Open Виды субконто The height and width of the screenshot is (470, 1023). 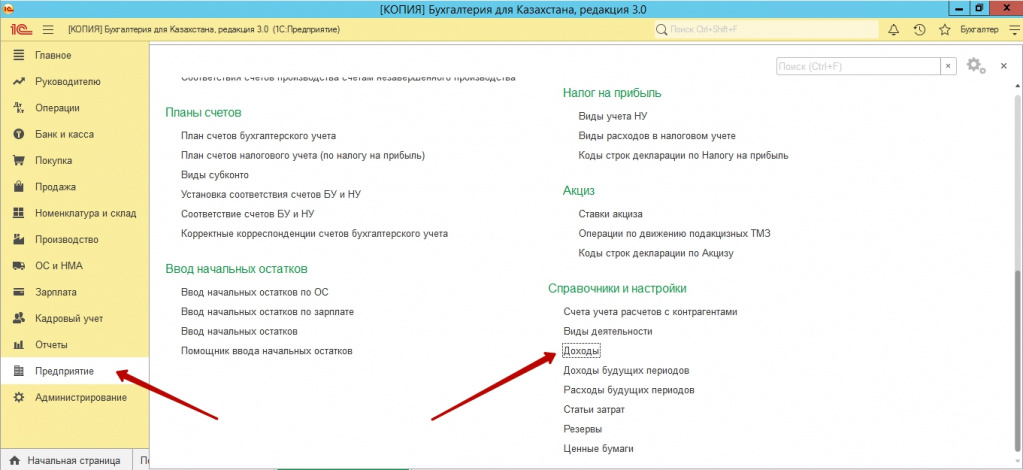pos(215,175)
